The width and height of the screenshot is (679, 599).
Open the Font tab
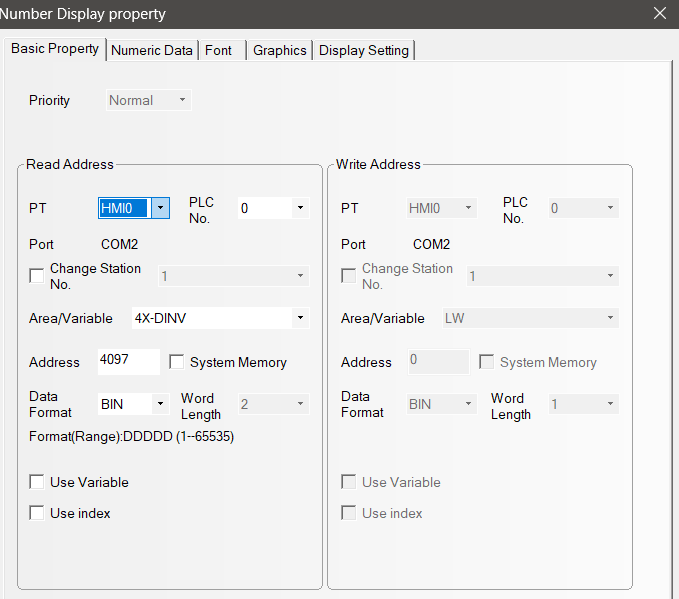coord(218,50)
